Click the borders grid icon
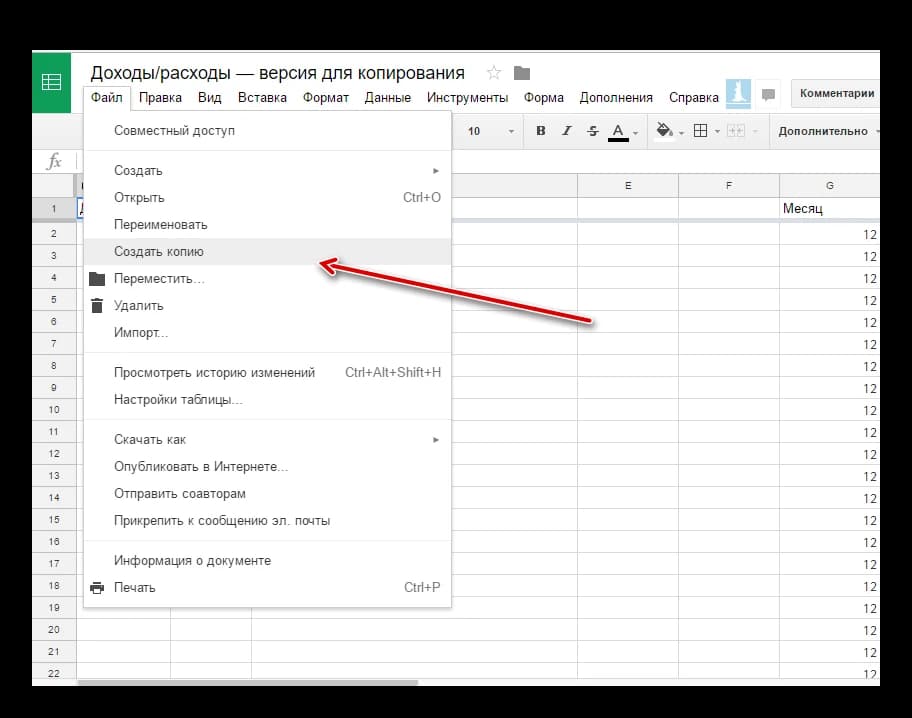This screenshot has height=718, width=912. point(701,131)
